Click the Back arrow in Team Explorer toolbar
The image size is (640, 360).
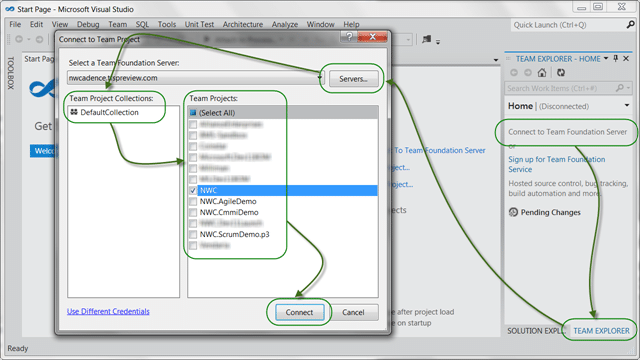[514, 73]
